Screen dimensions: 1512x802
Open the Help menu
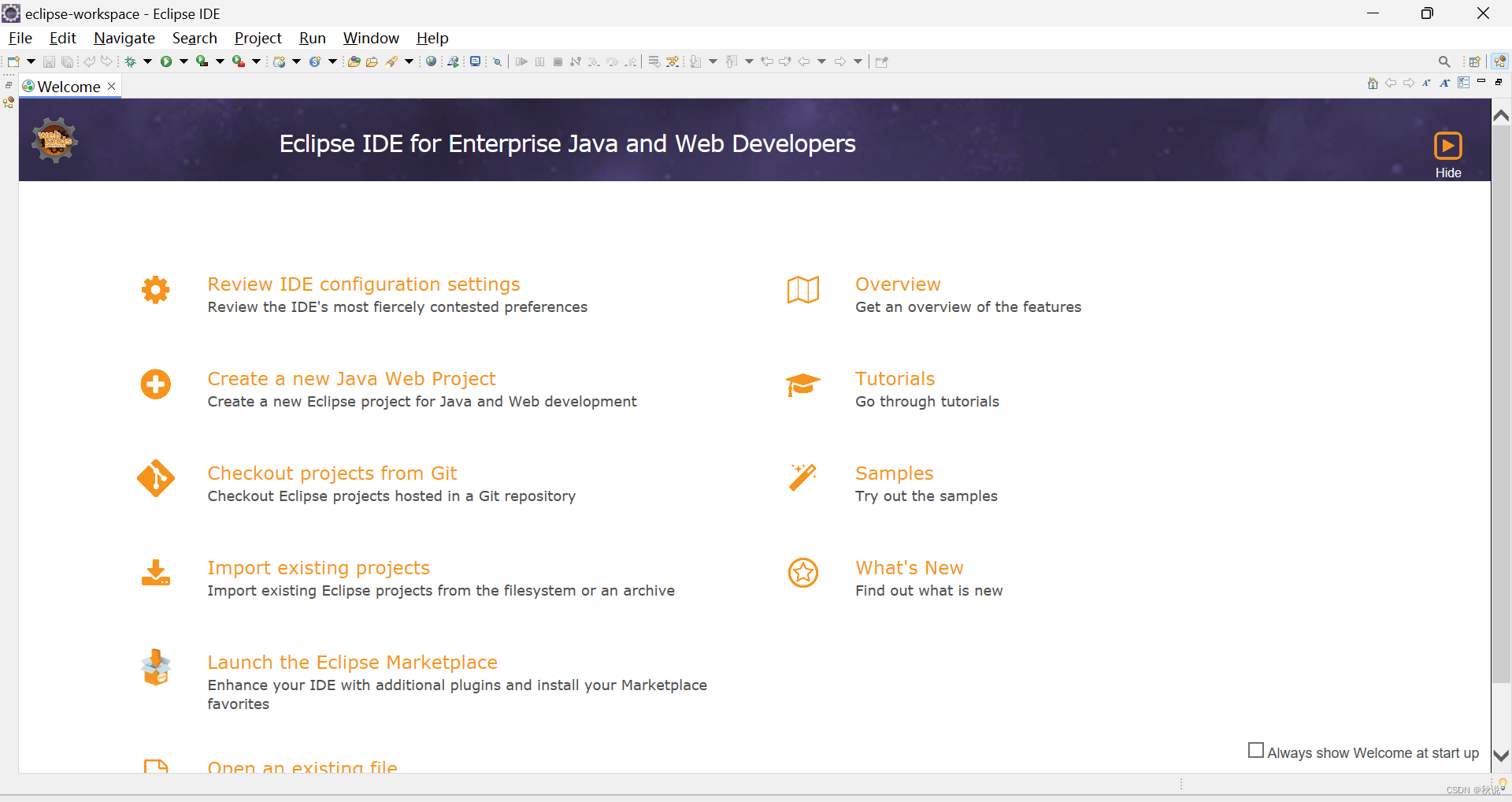(x=432, y=38)
